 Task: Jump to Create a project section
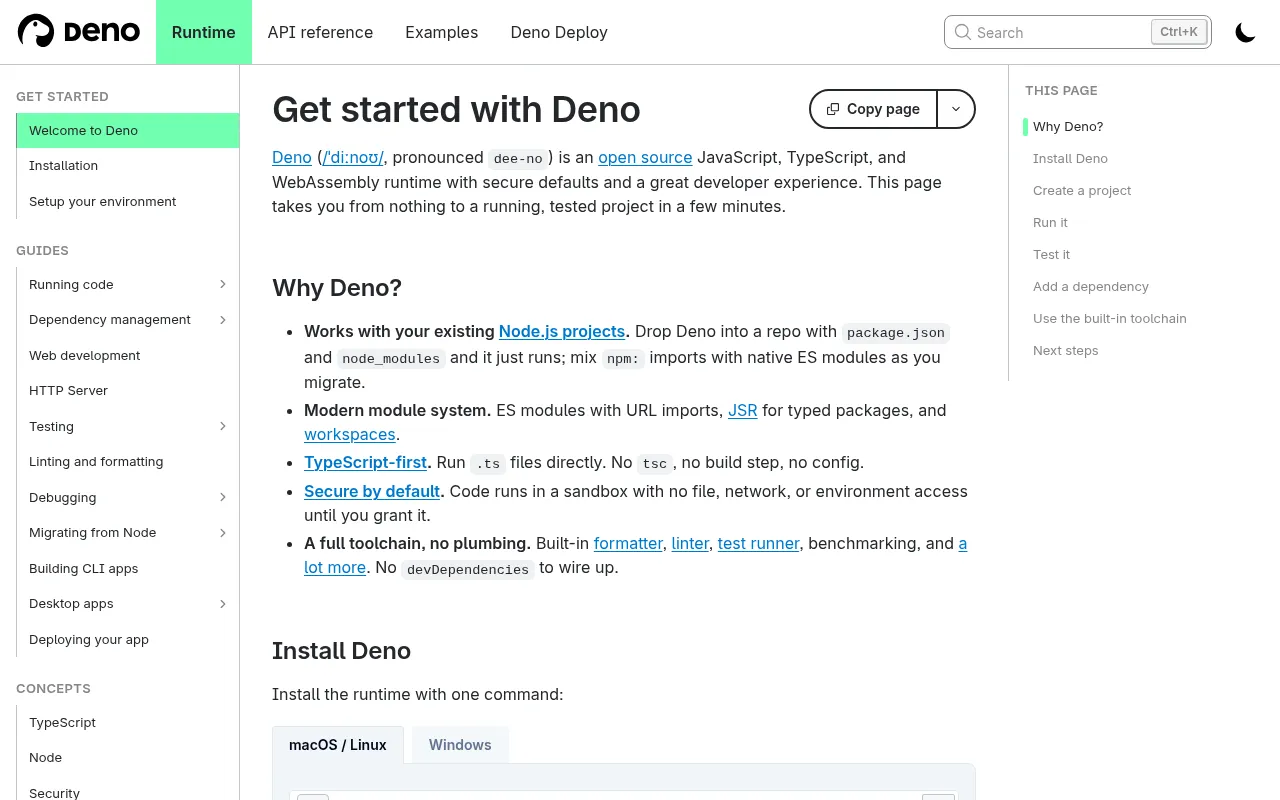[1082, 190]
